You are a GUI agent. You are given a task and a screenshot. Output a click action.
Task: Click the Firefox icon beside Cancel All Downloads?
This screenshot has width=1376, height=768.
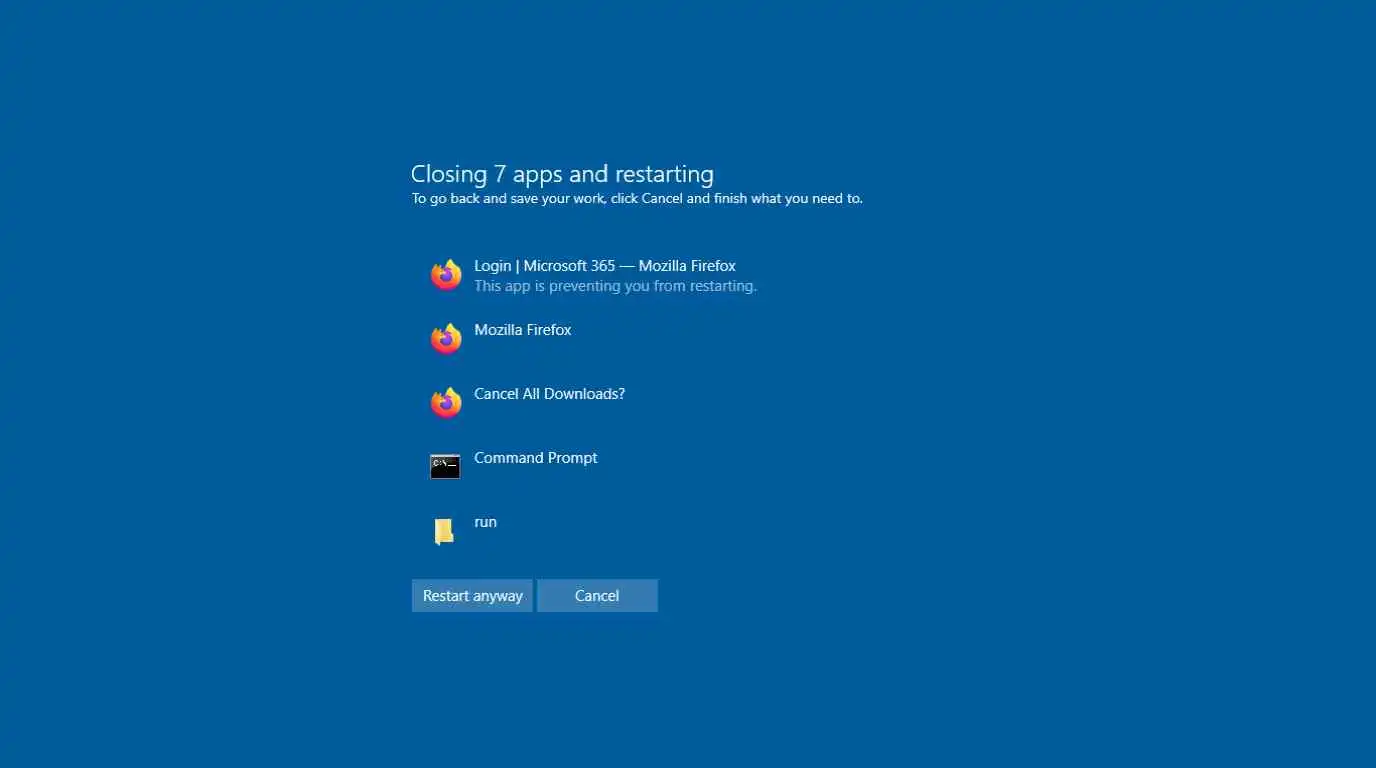pyautogui.click(x=446, y=403)
